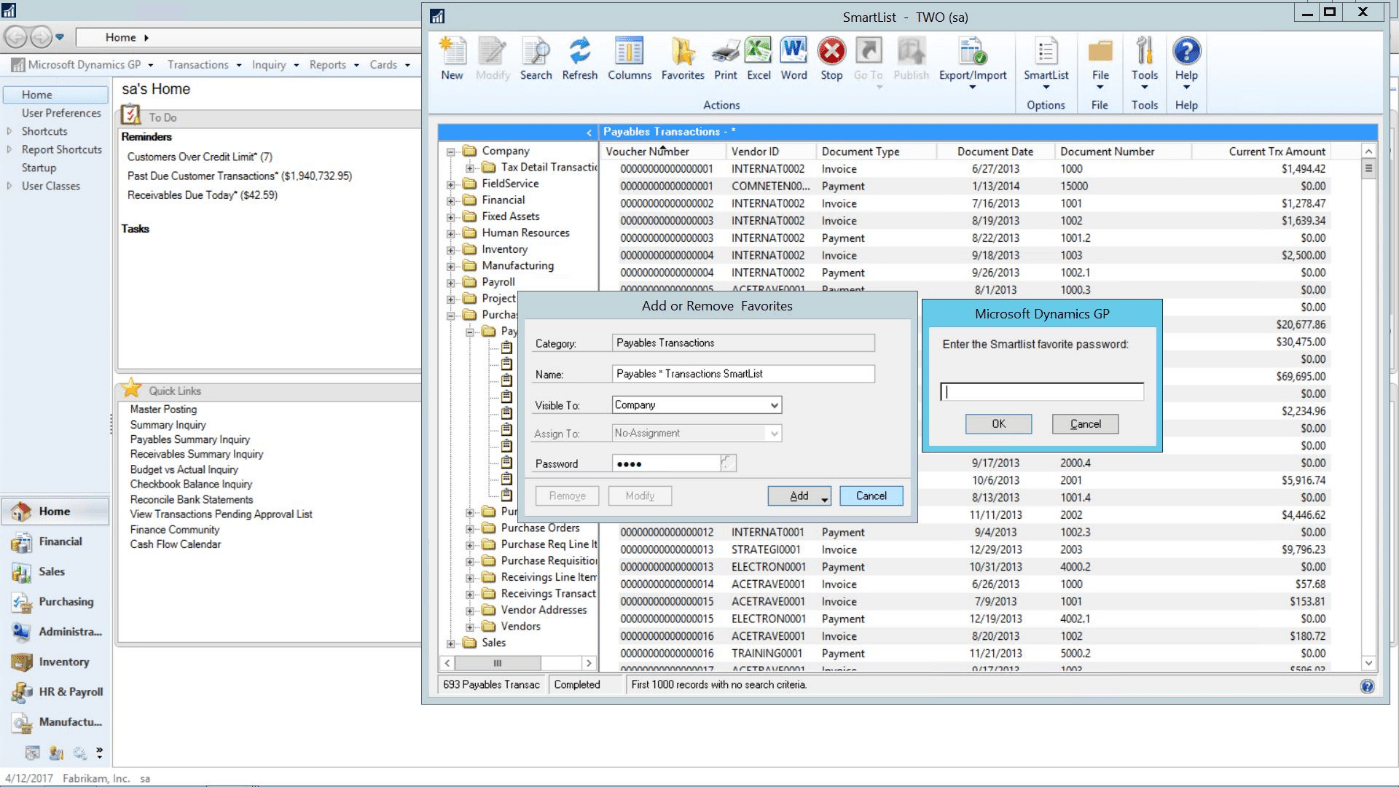Click Cancel in Add or Remove Favorites
Image resolution: width=1399 pixels, height=787 pixels.
[871, 496]
